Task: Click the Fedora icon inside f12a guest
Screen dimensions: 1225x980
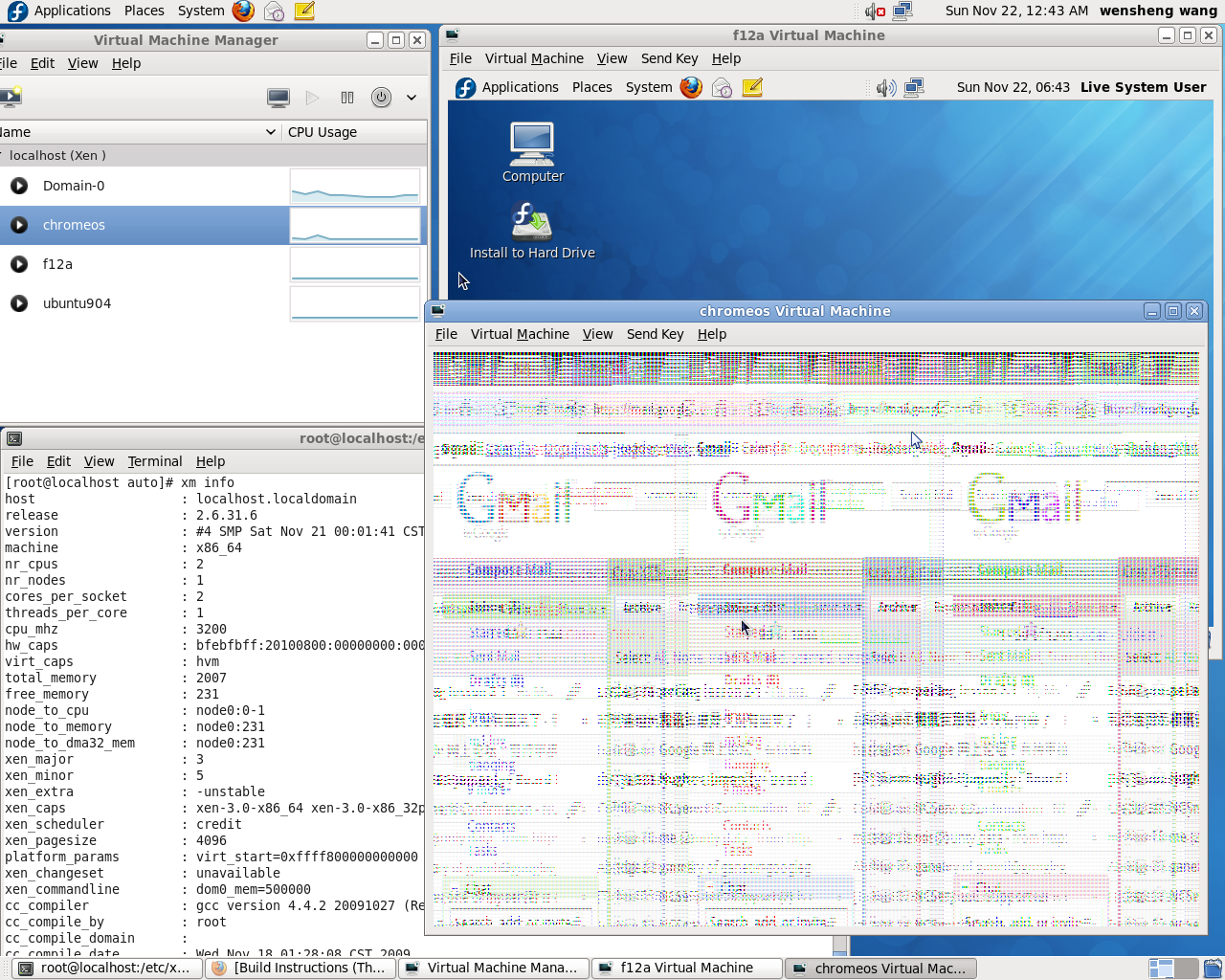Action: coord(465,88)
